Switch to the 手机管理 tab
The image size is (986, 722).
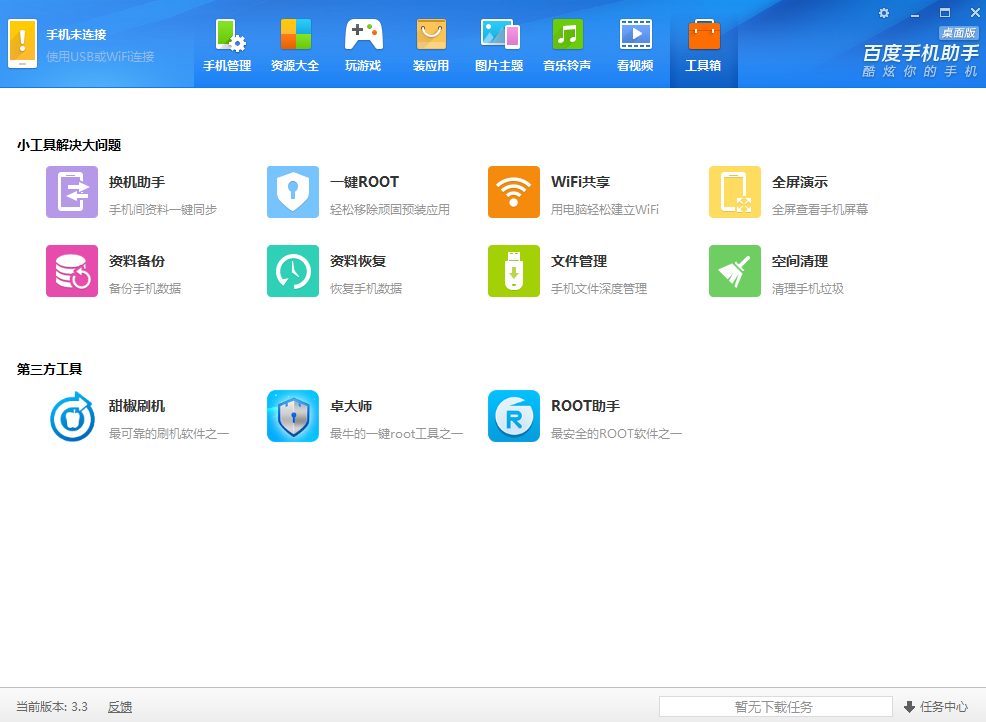pos(227,44)
